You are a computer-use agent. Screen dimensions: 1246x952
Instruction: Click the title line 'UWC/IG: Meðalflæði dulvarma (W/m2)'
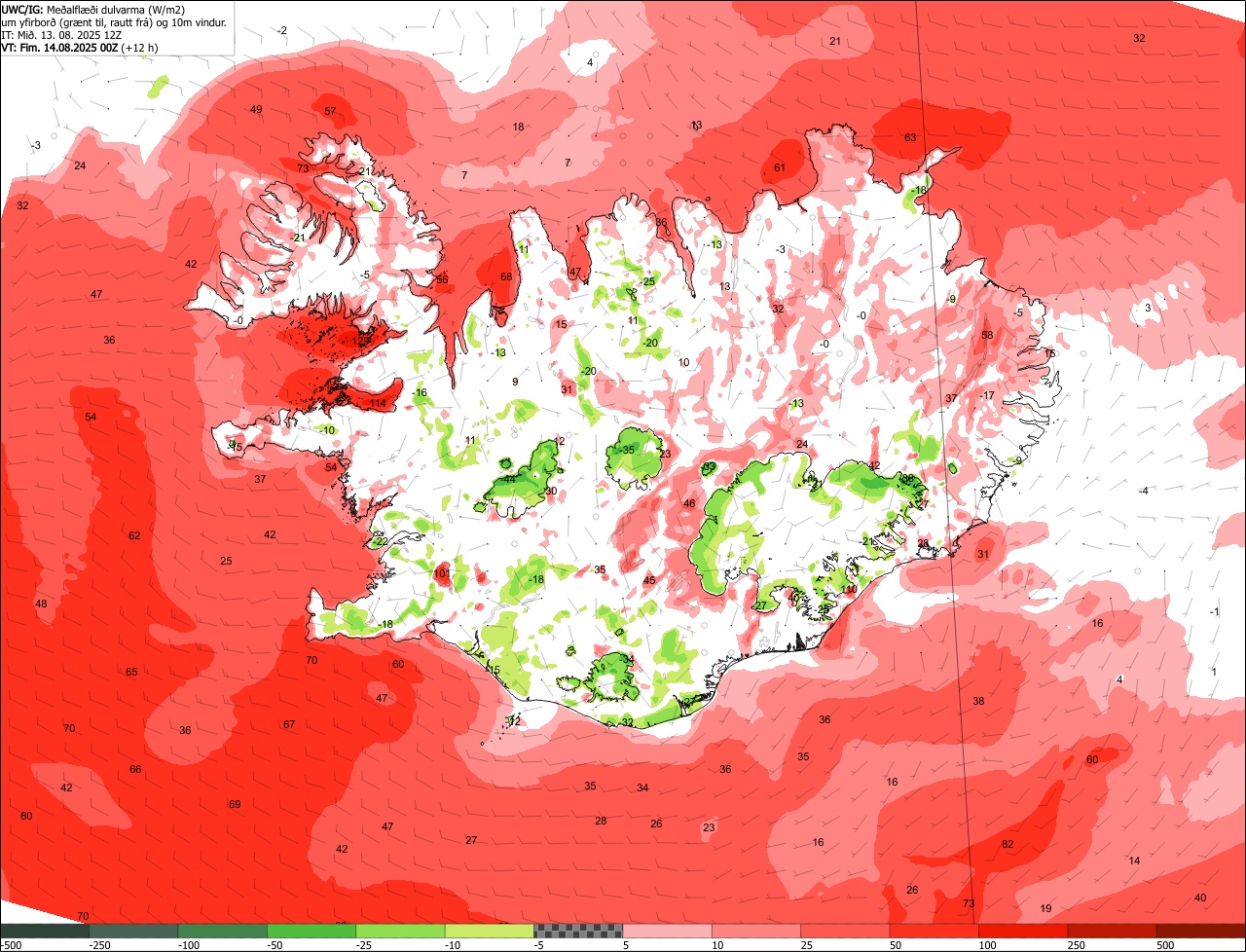(x=93, y=9)
